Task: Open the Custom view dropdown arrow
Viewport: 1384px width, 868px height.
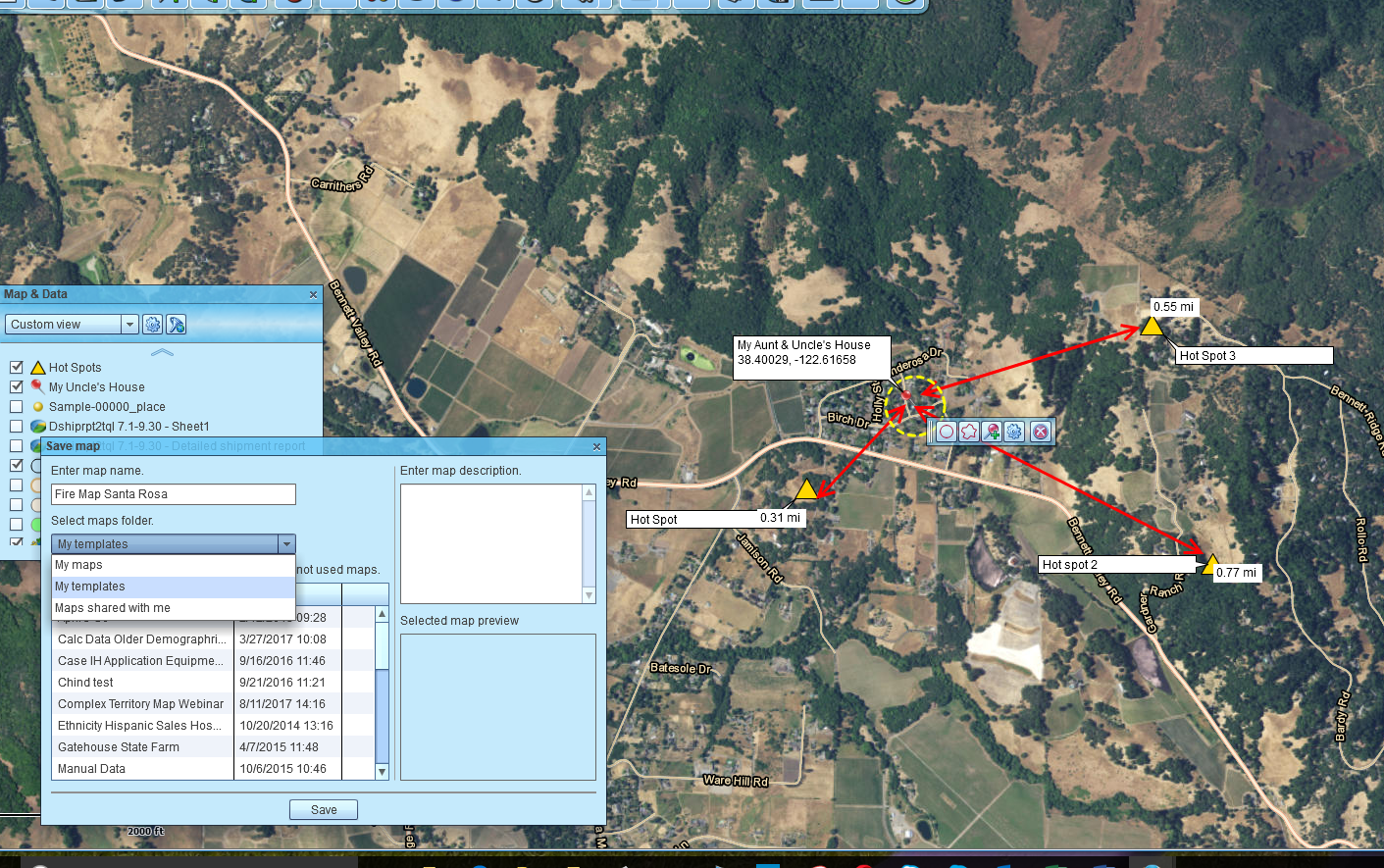Action: [x=129, y=325]
